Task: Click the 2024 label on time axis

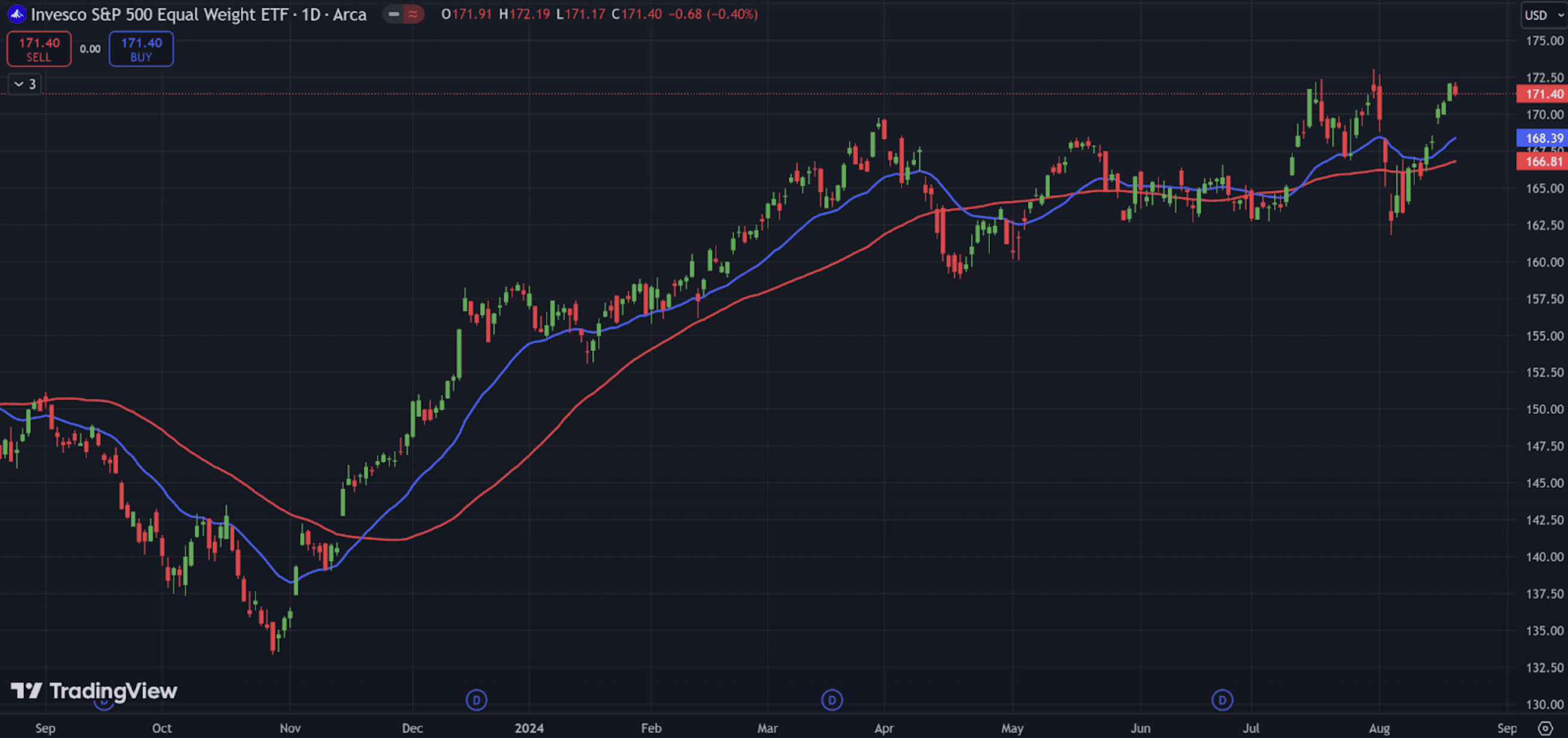Action: [x=529, y=728]
